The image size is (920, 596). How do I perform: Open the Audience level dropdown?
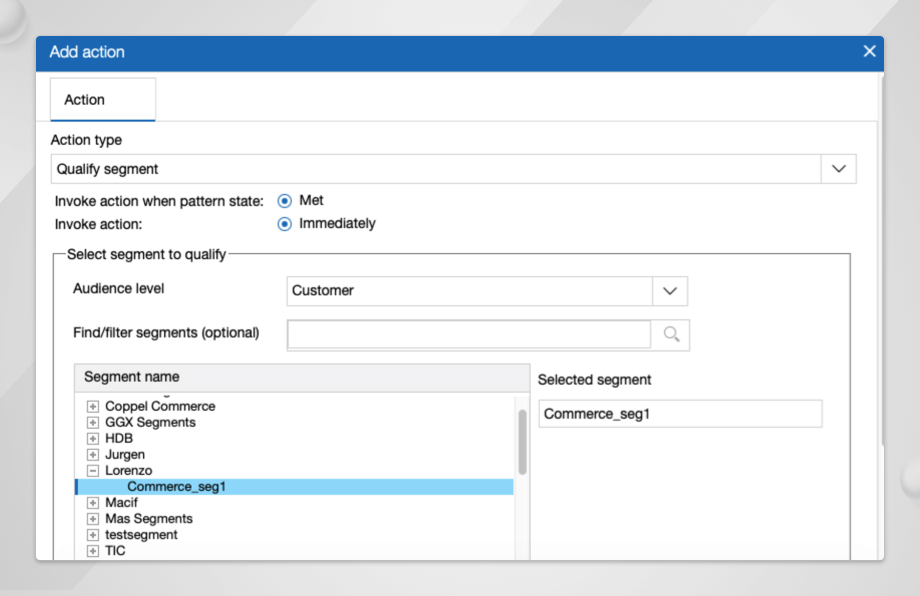670,291
